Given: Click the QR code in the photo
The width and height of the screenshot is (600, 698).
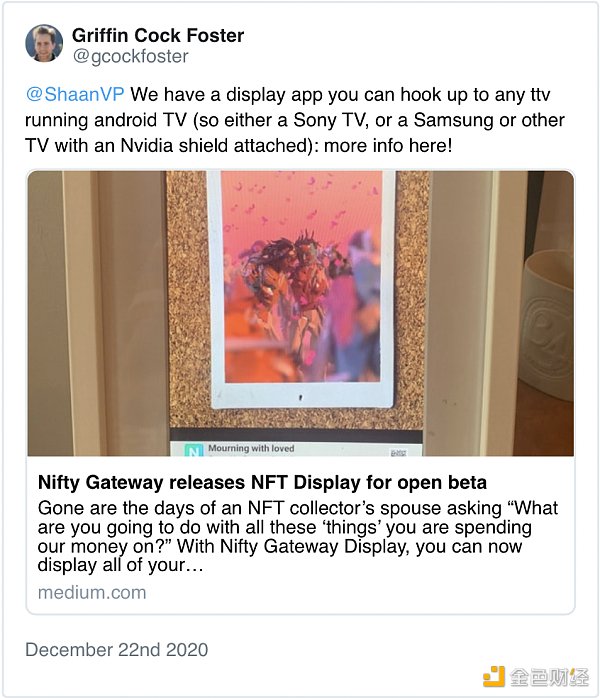Looking at the screenshot, I should 399,449.
